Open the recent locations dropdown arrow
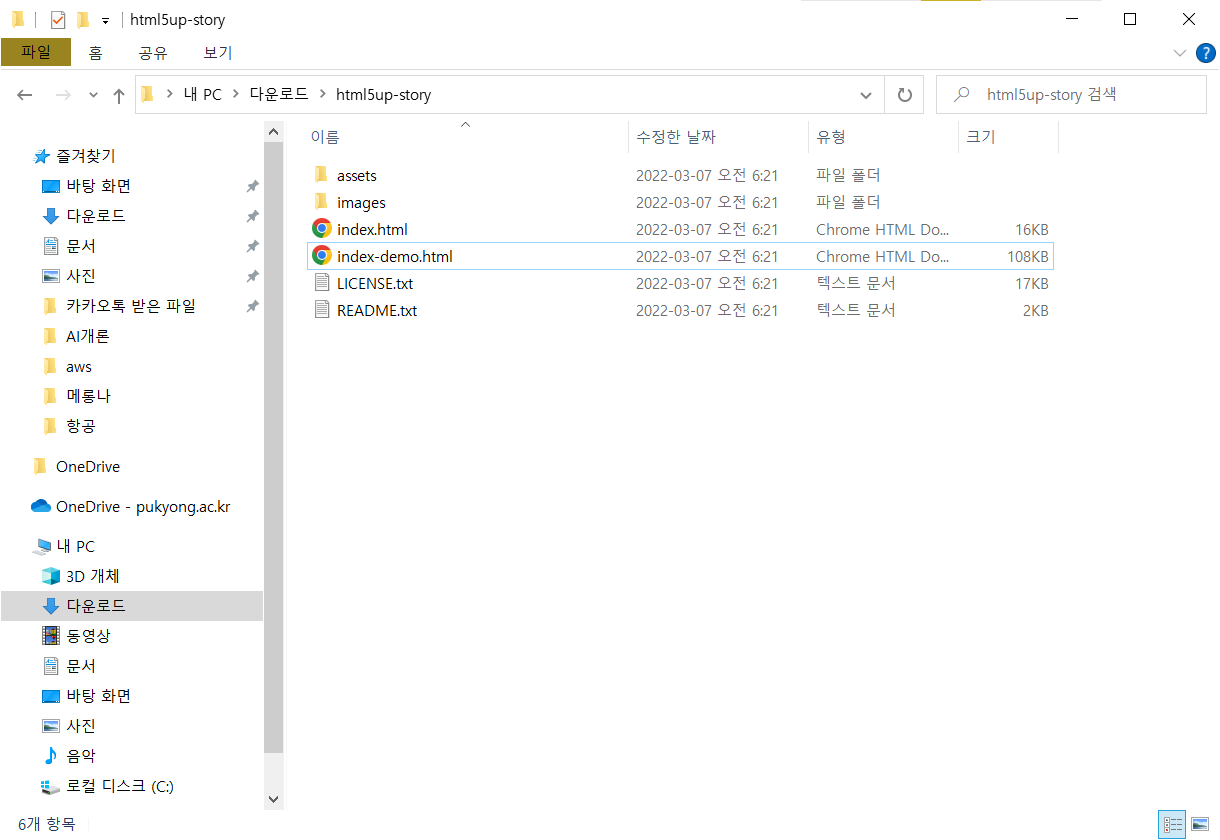The image size is (1220, 840). [94, 95]
